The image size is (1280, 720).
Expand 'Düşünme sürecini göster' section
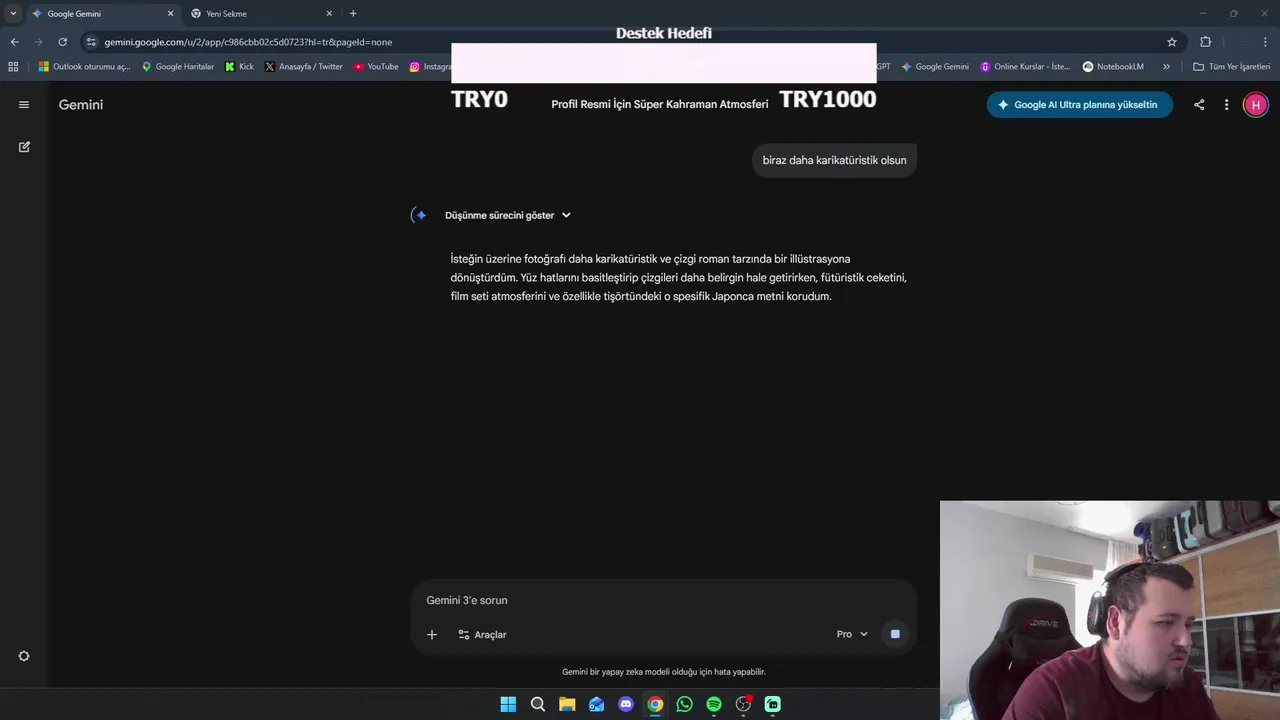coord(508,215)
